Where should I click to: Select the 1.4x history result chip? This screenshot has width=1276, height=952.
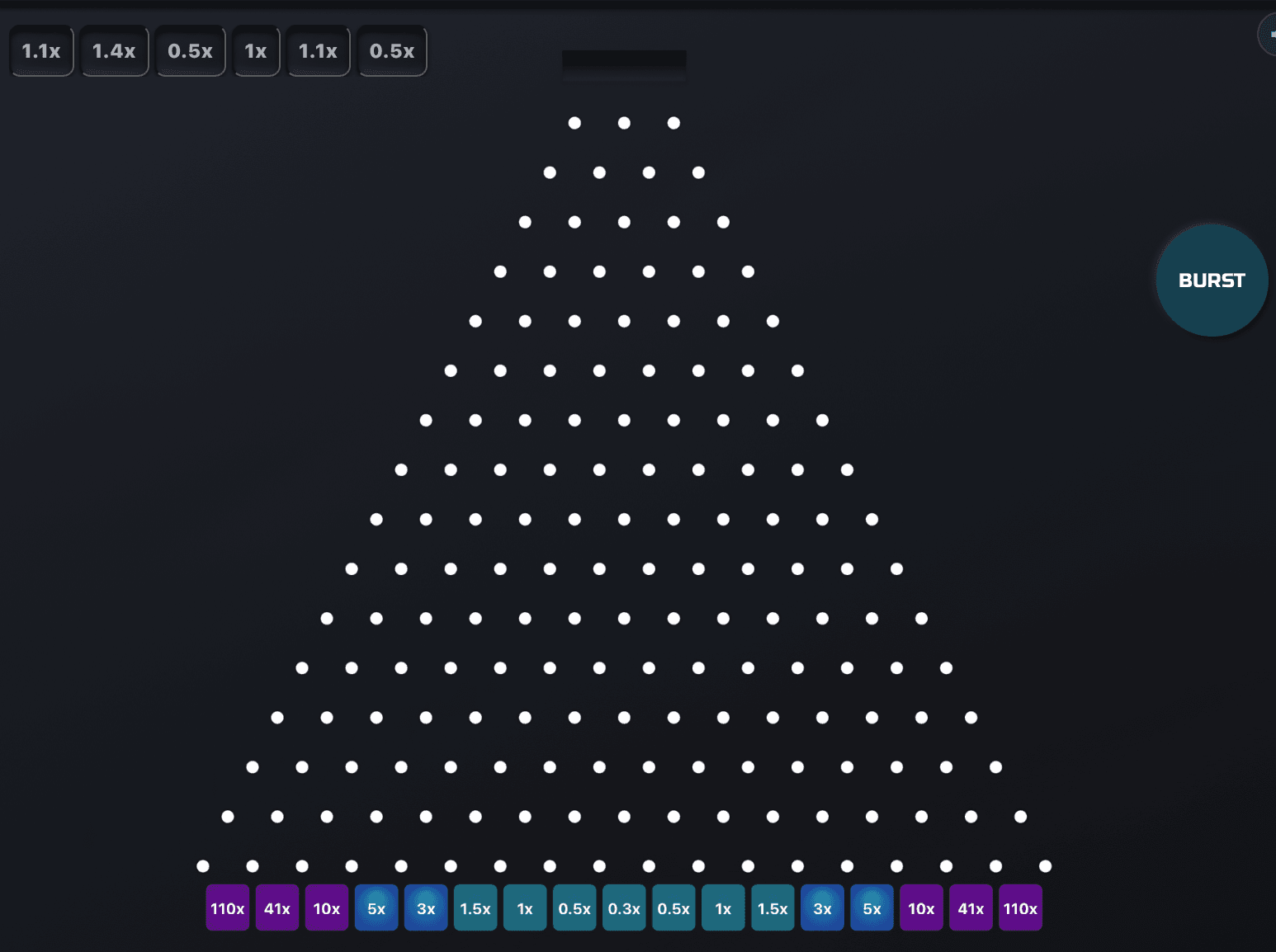click(114, 51)
